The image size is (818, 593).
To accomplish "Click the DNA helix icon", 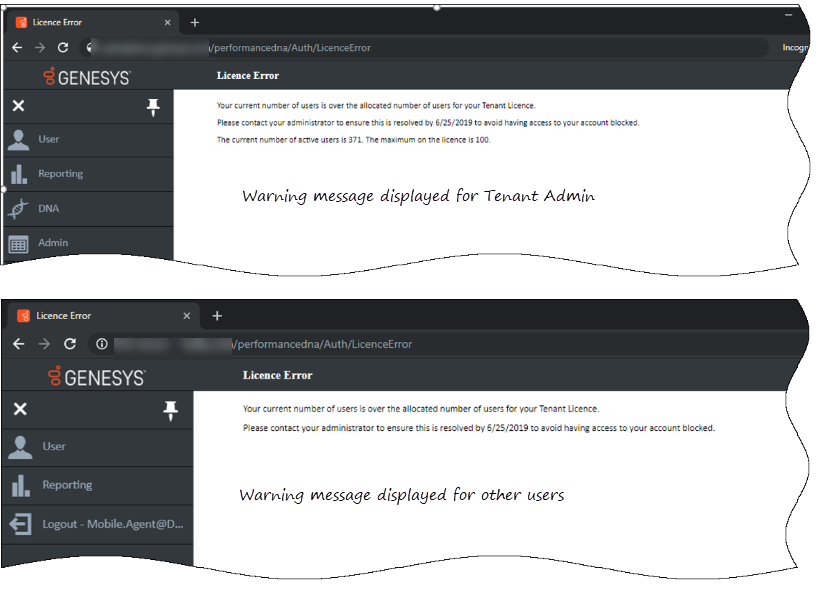I will (18, 209).
